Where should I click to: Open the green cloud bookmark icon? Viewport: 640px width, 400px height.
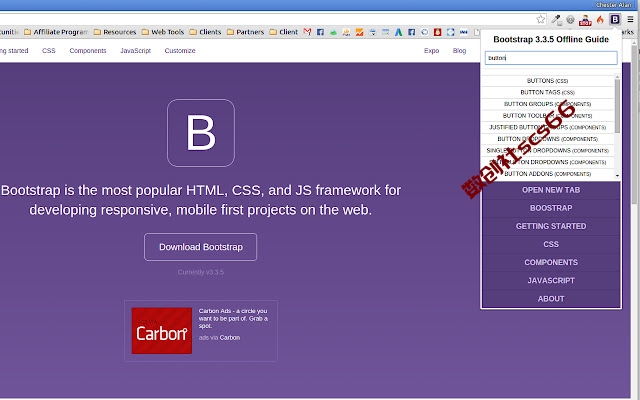(333, 32)
